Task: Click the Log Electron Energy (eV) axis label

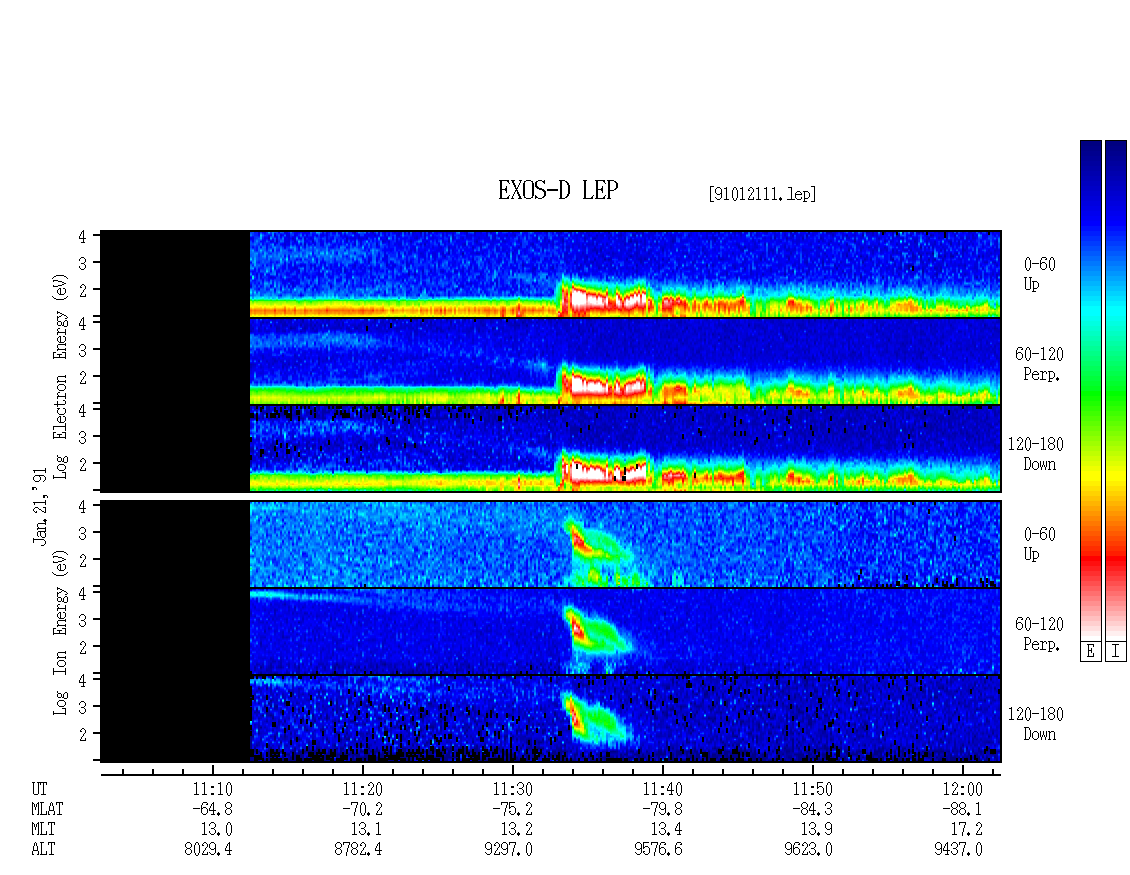Action: click(x=61, y=376)
